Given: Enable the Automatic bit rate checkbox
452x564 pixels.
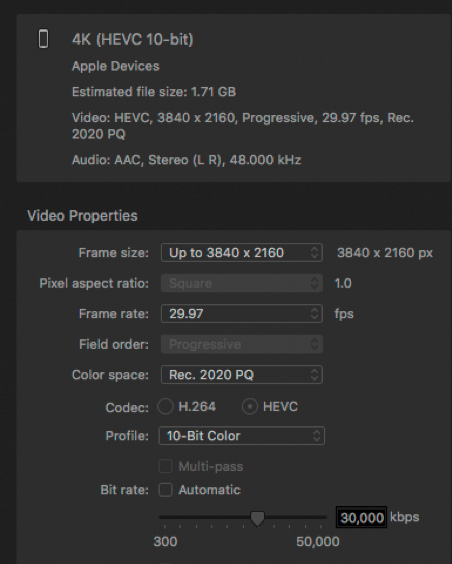Looking at the screenshot, I should click(165, 490).
